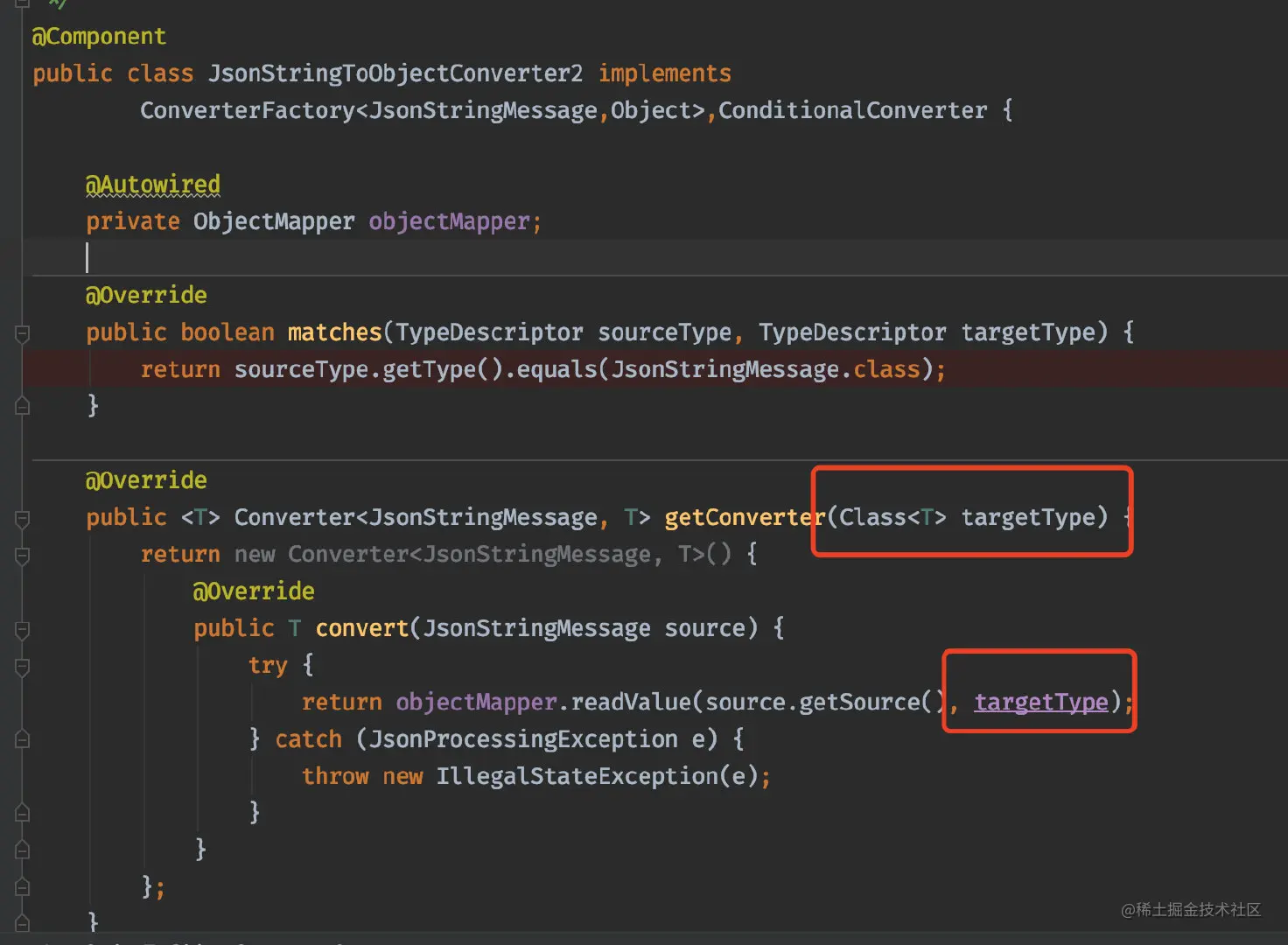Click fold-end marker beside matches closing brace
Image resolution: width=1288 pixels, height=945 pixels.
coord(23,406)
